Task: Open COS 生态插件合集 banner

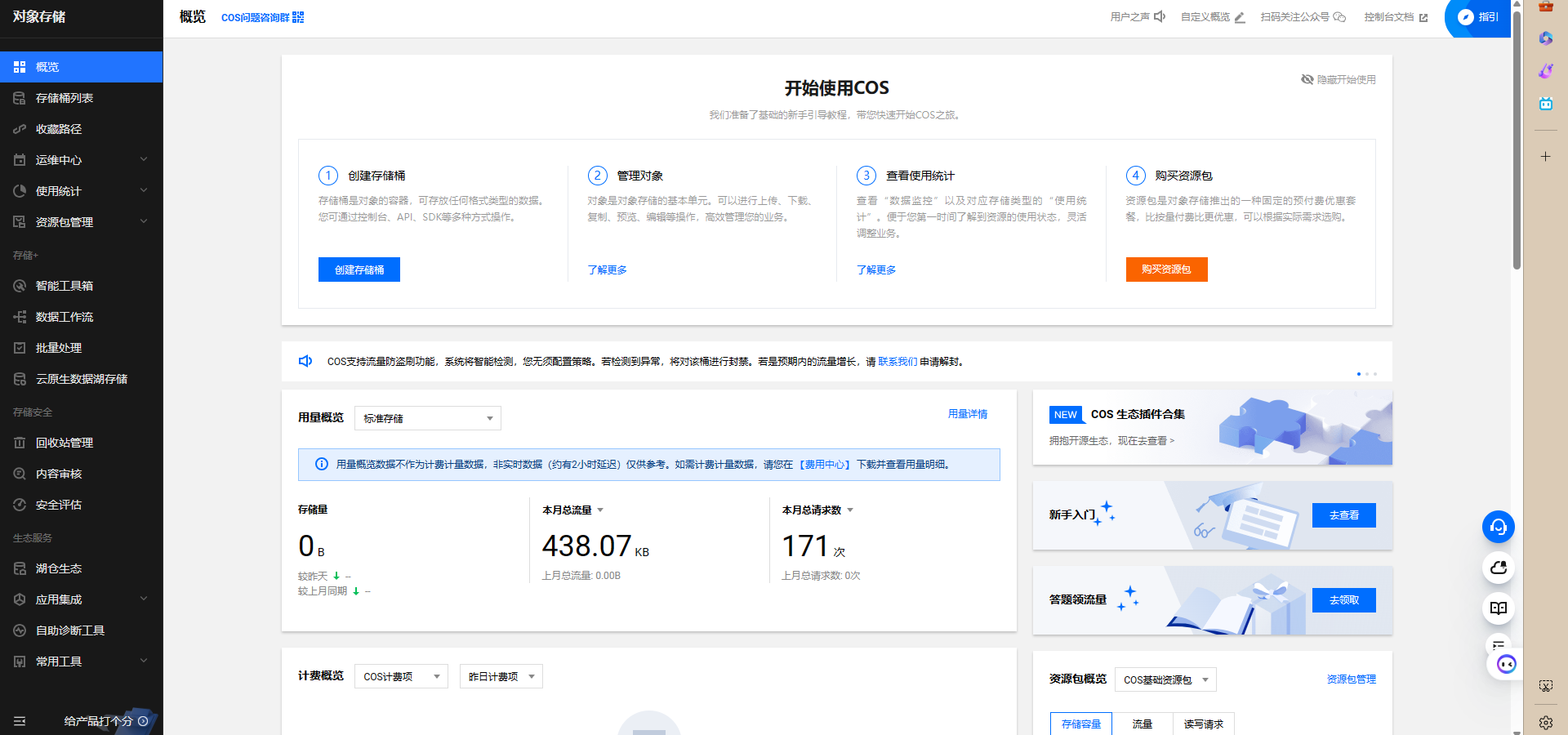Action: point(1213,427)
